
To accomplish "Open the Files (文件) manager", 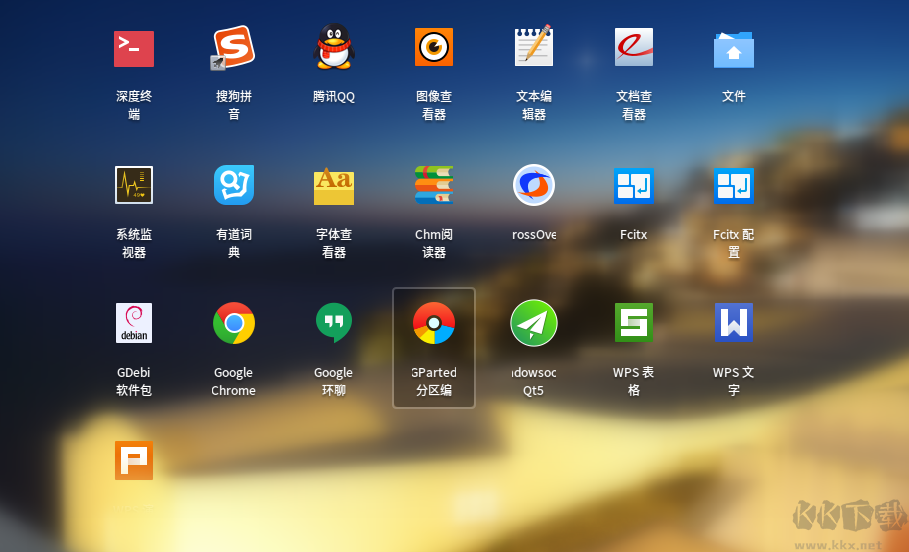I will 734,48.
